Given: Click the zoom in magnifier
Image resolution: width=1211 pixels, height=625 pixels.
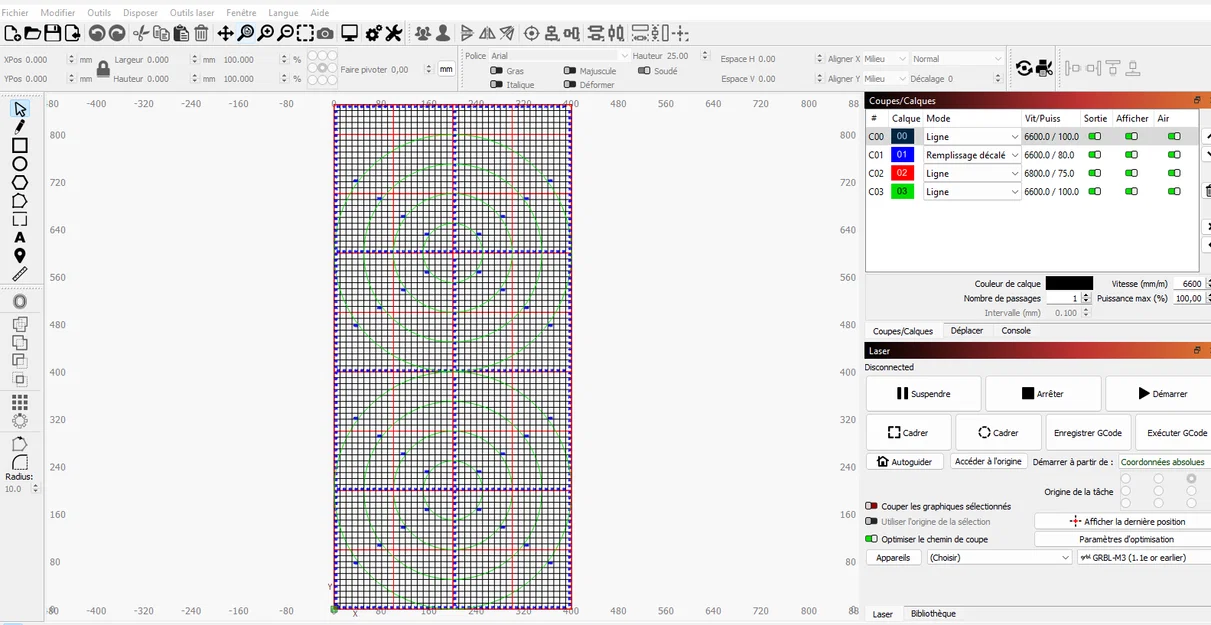Looking at the screenshot, I should point(265,33).
